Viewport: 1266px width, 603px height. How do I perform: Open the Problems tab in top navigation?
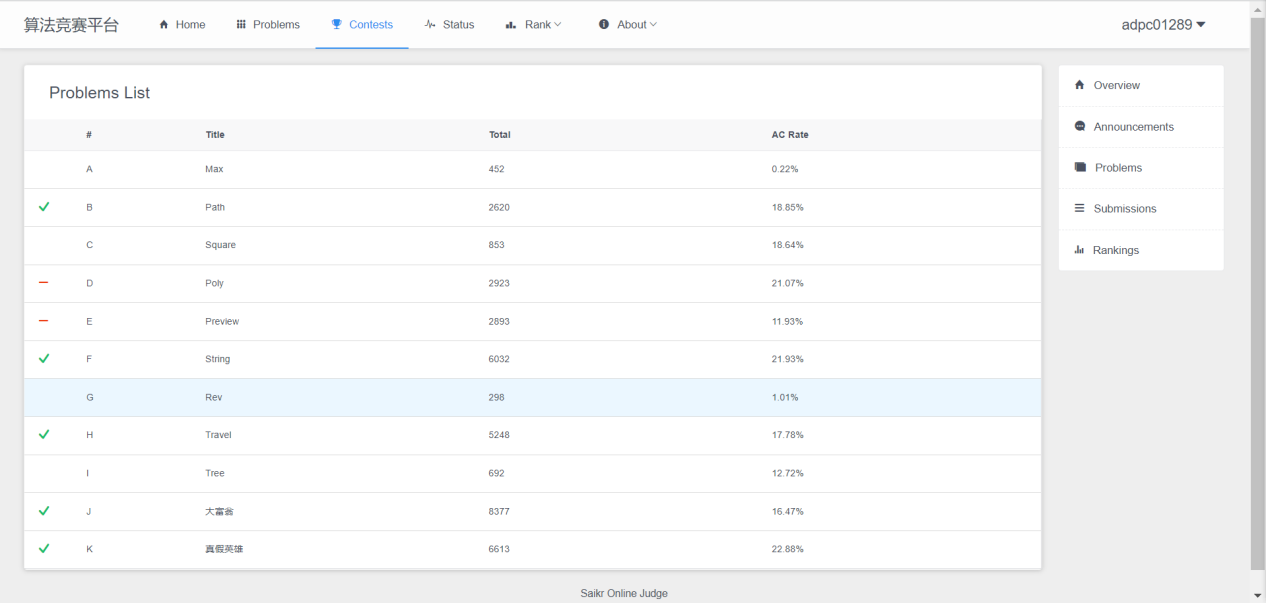[268, 24]
